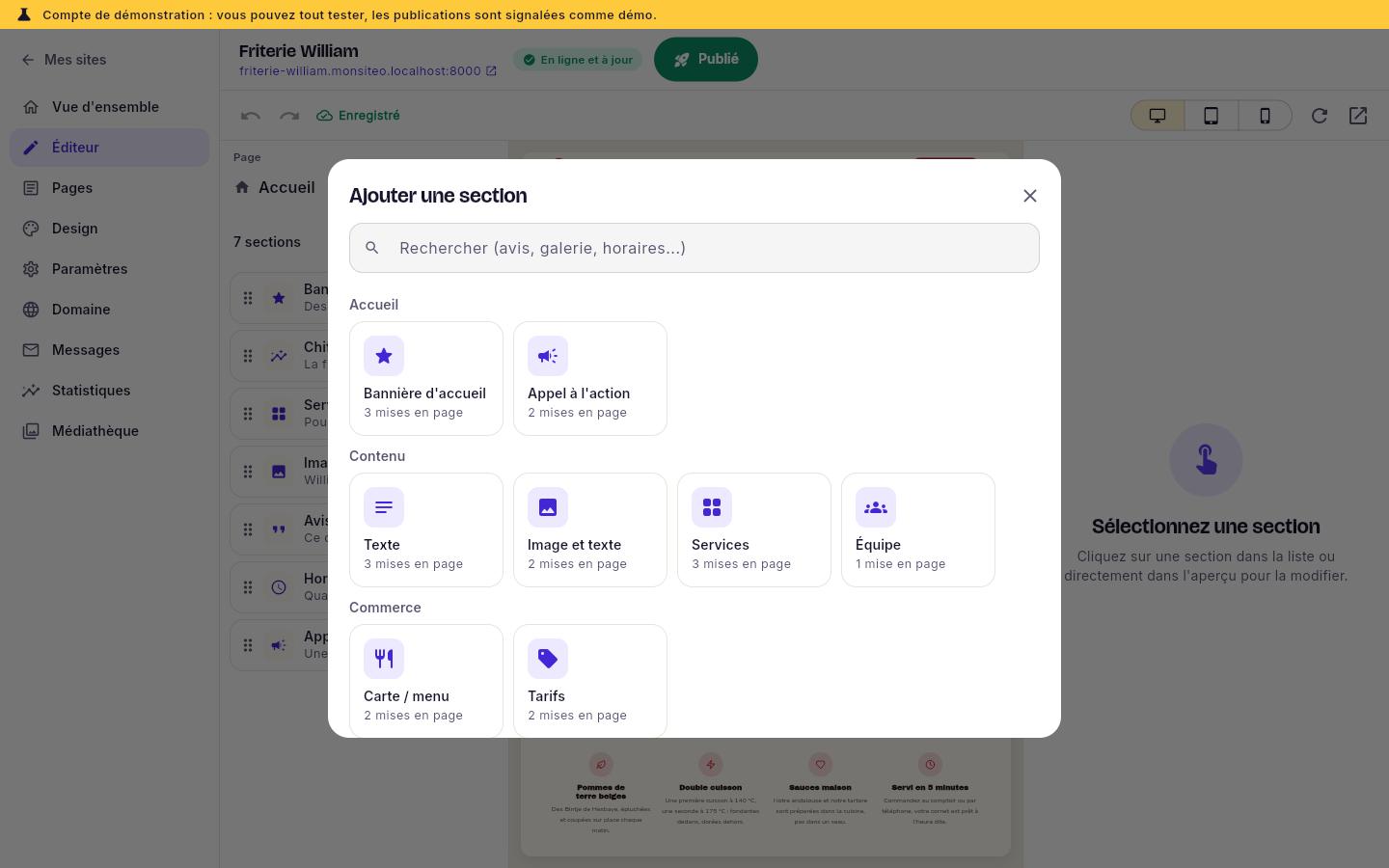Image resolution: width=1389 pixels, height=868 pixels.
Task: Choose the Appel à l'action megaphone card
Action: click(590, 378)
